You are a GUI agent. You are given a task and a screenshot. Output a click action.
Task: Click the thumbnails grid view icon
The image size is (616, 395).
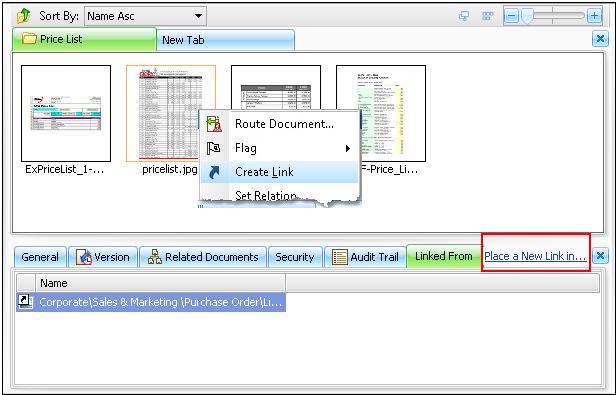(488, 16)
